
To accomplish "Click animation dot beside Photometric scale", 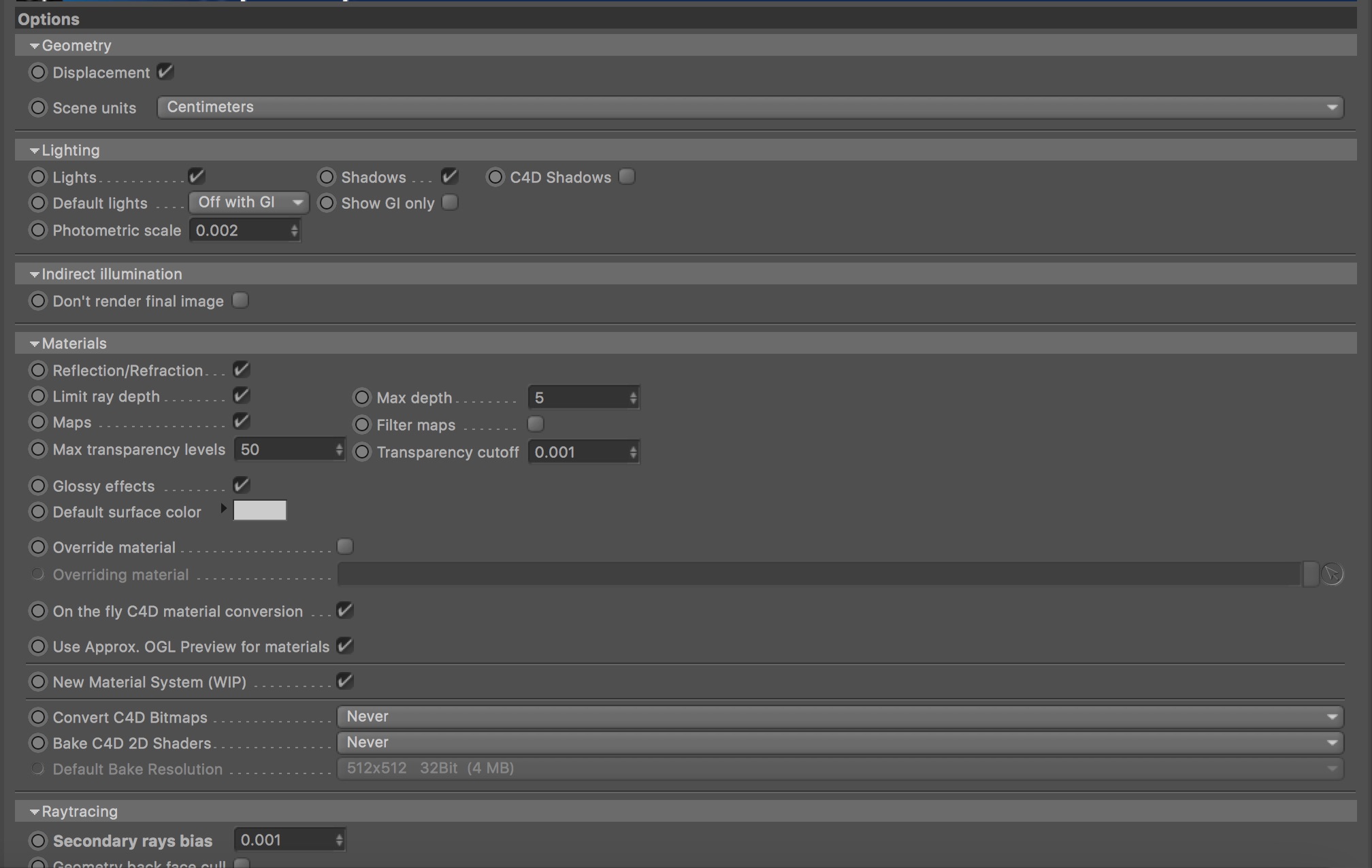I will pyautogui.click(x=38, y=230).
